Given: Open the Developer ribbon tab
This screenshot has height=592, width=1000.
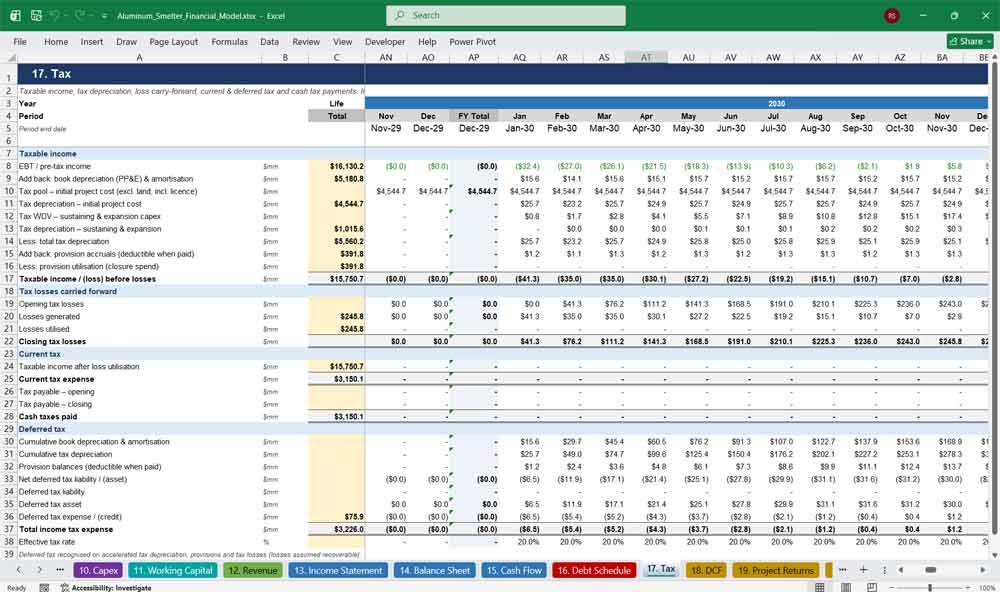Looking at the screenshot, I should (x=385, y=41).
